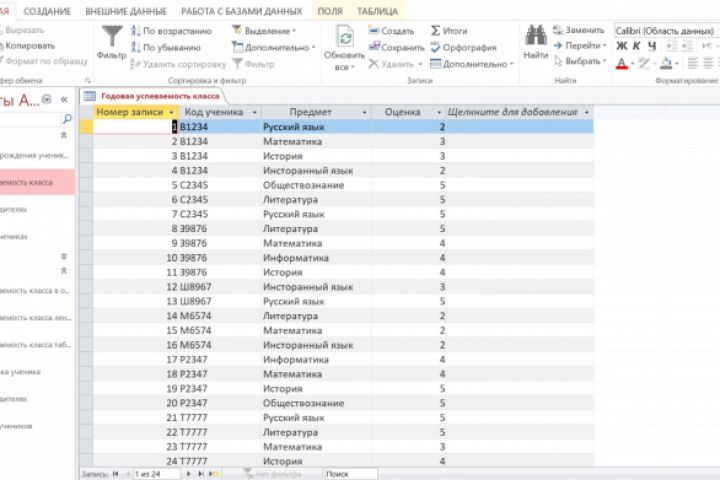Click Математика cell in row 2
720x480 pixels.
coord(316,141)
